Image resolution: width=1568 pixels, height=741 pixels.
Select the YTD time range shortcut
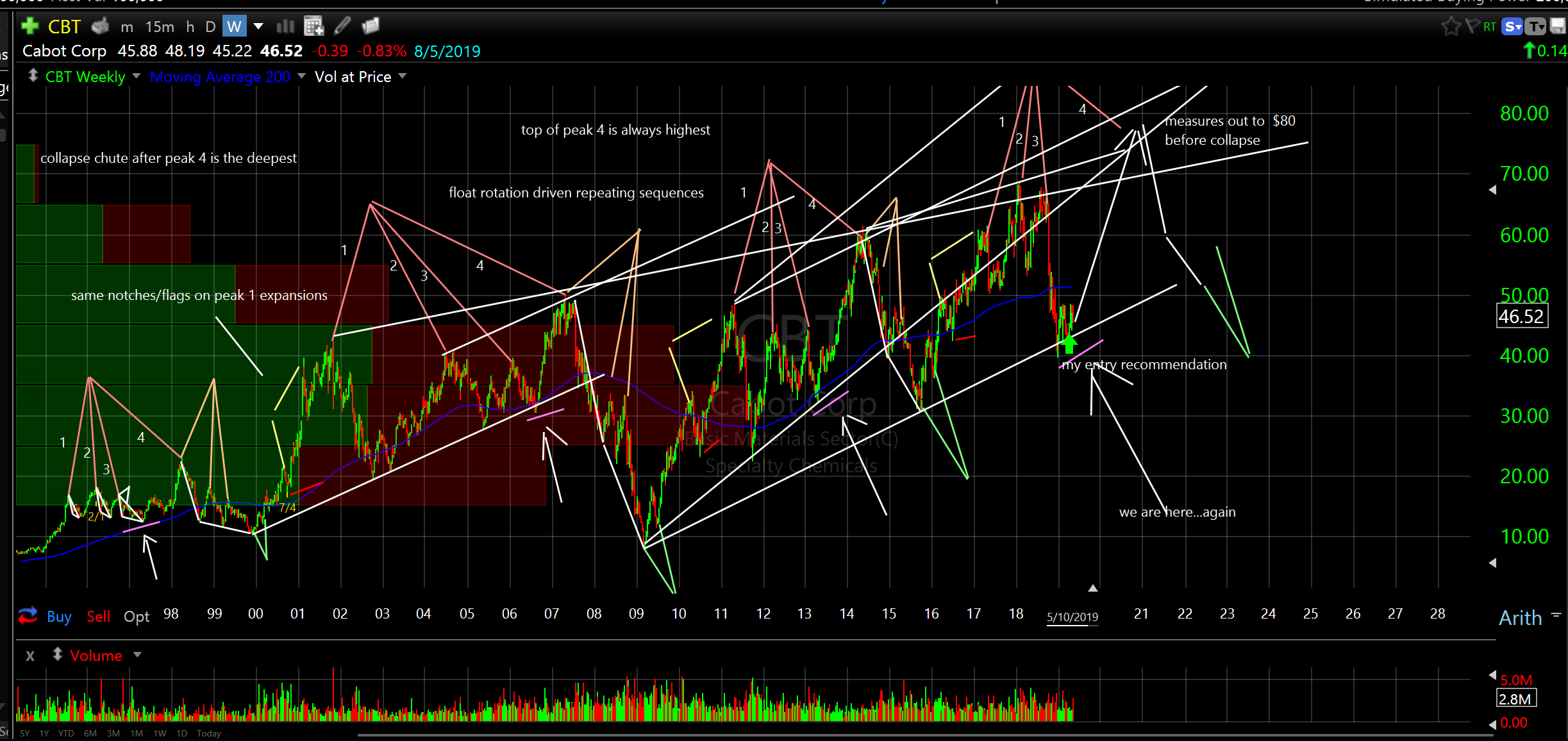pyautogui.click(x=65, y=733)
